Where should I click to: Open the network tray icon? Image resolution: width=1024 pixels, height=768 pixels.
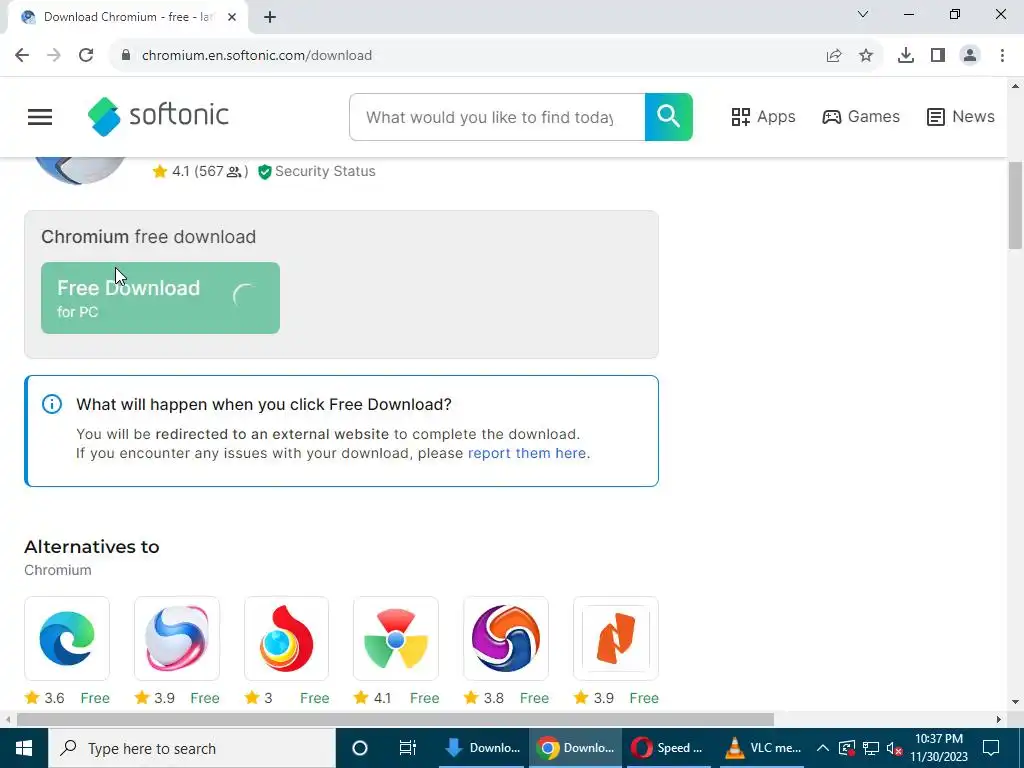pyautogui.click(x=871, y=748)
